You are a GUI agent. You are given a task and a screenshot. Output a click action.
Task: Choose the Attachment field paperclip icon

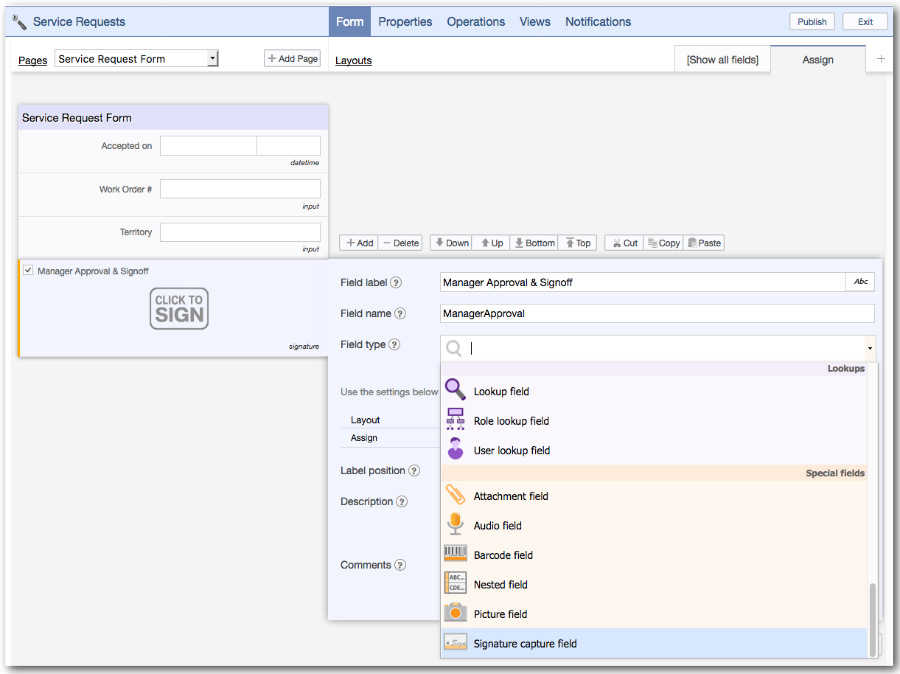(x=455, y=495)
